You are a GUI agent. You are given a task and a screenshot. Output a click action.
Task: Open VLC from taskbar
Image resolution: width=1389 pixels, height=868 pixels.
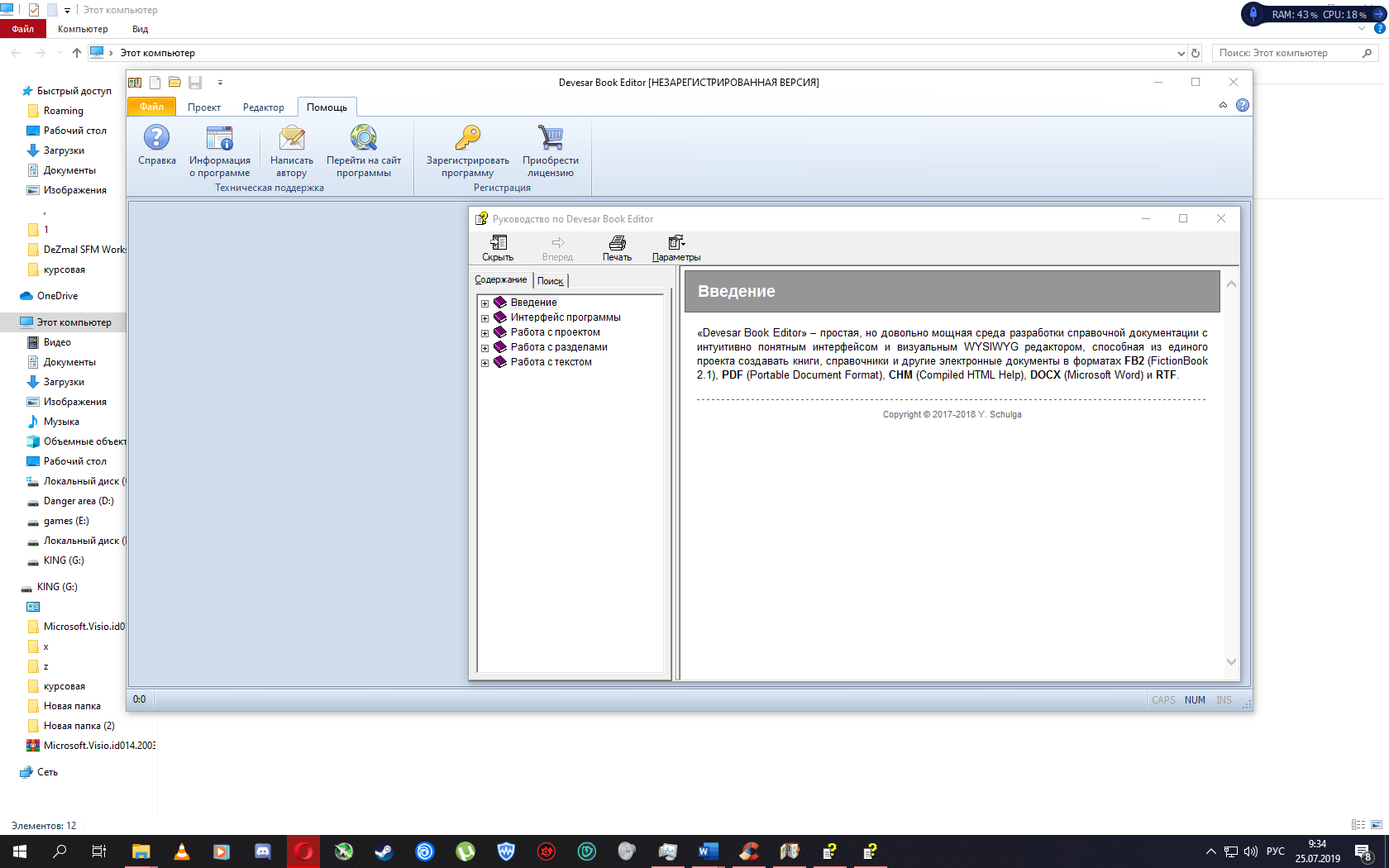[x=182, y=851]
